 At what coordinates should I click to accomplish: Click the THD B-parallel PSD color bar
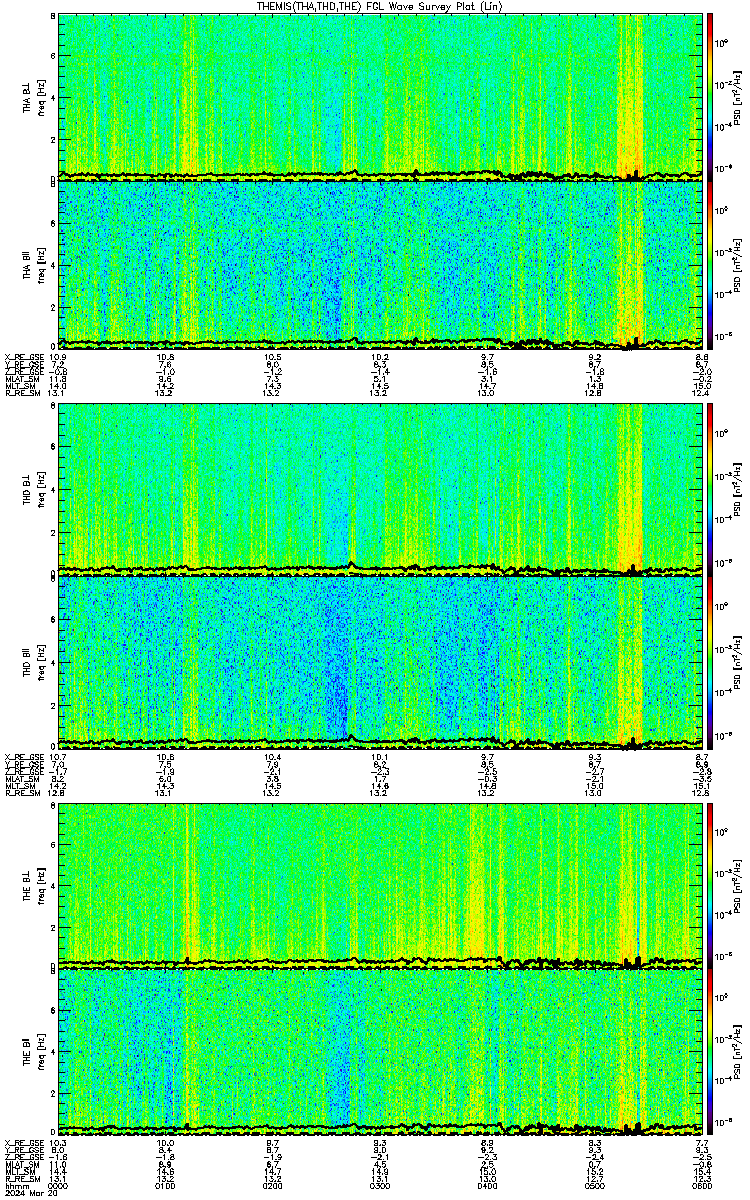pos(710,662)
